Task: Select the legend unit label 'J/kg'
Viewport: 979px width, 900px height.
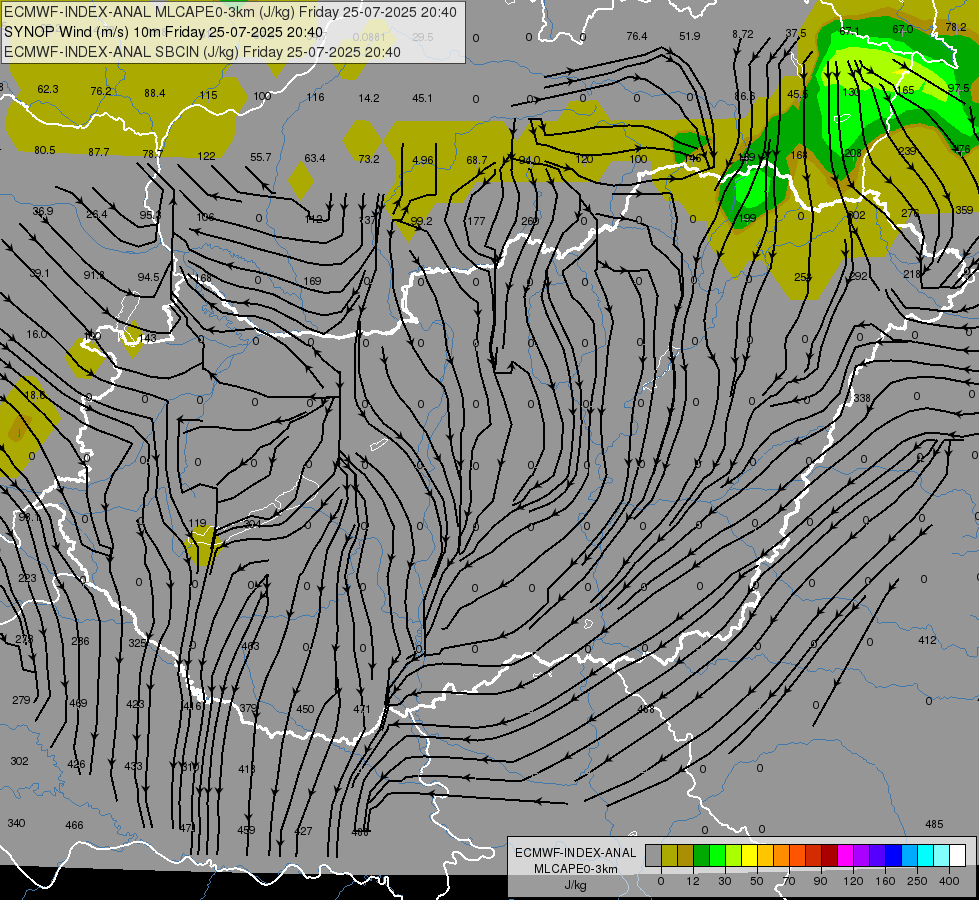Action: click(575, 885)
